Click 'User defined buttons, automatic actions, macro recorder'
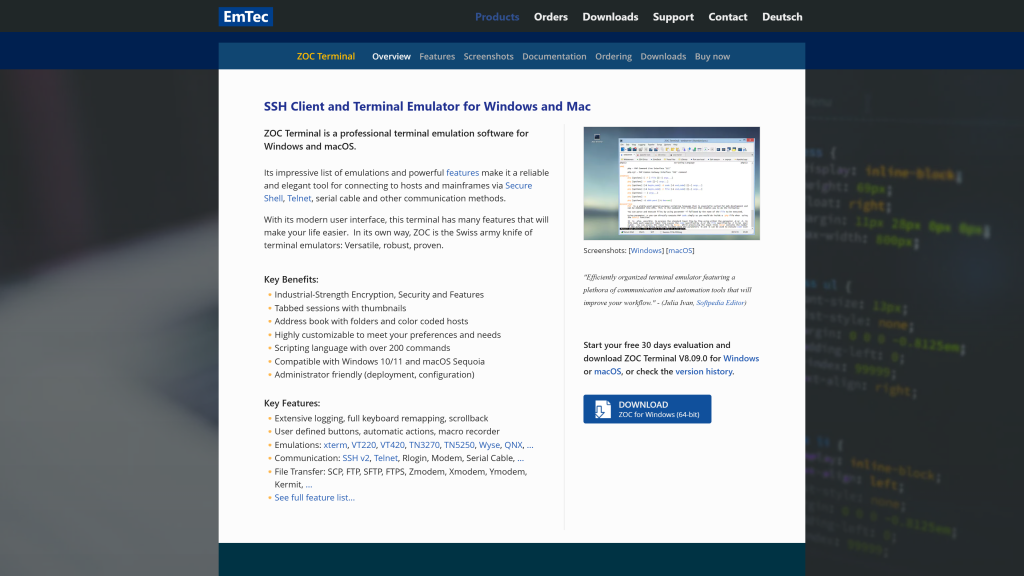The width and height of the screenshot is (1024, 576). [x=387, y=432]
